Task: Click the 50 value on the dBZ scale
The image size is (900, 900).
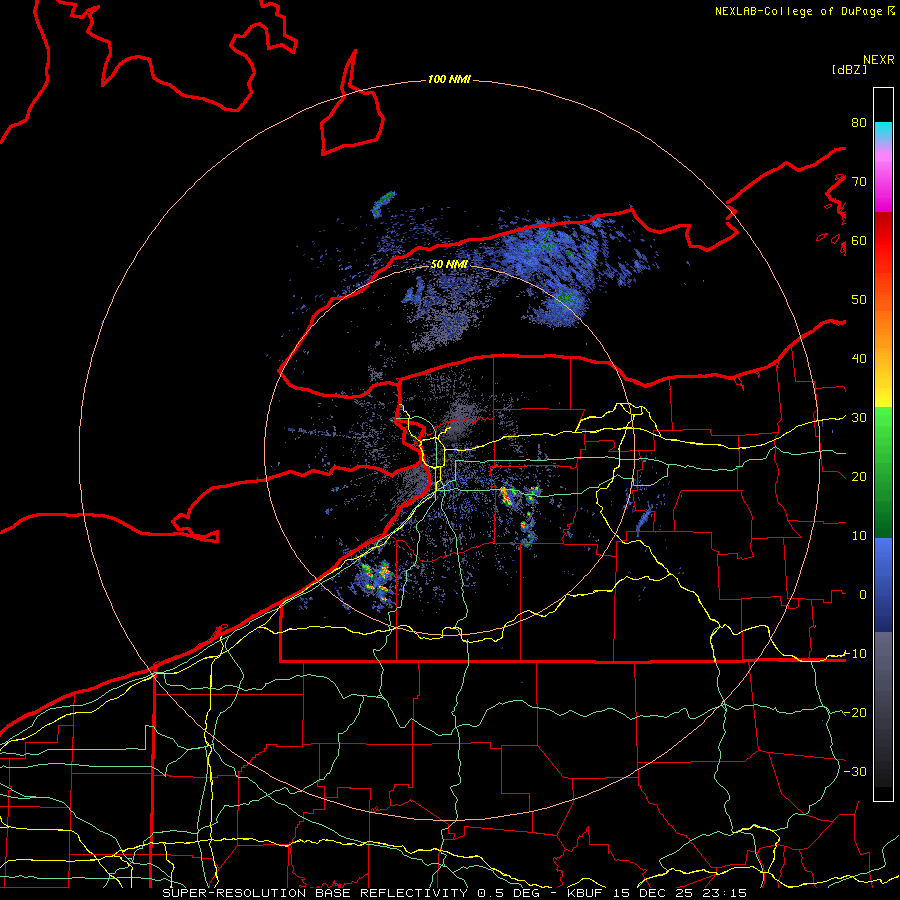Action: [859, 300]
